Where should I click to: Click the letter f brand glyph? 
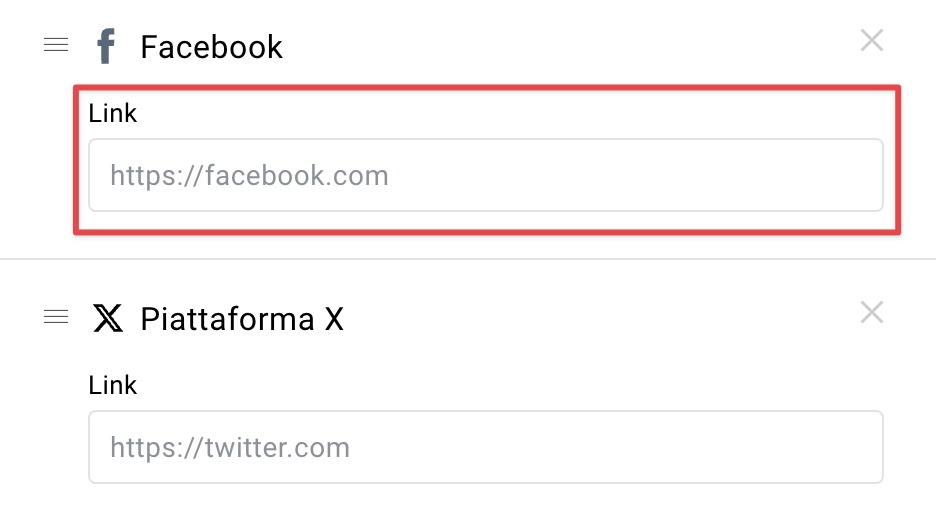click(x=106, y=46)
